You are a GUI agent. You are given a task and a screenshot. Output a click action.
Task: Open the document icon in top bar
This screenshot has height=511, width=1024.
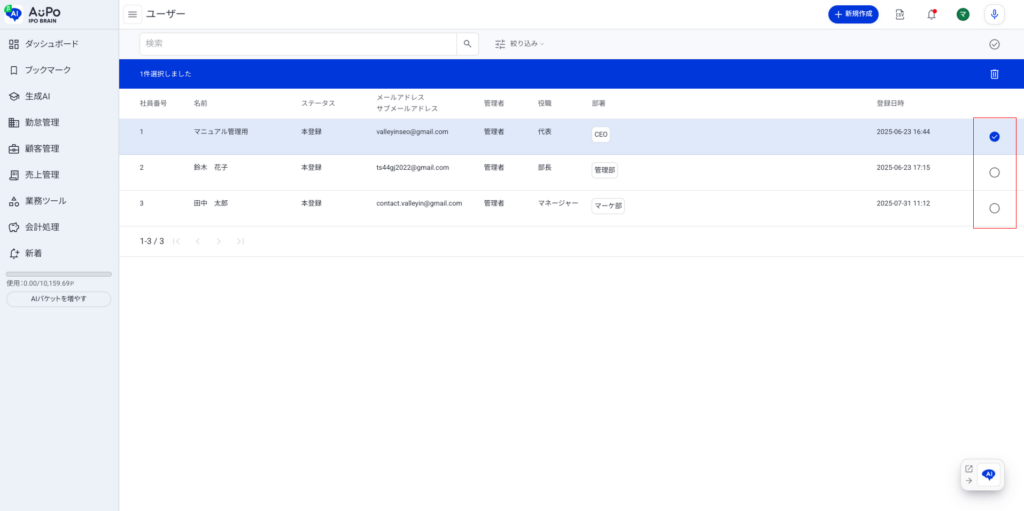pyautogui.click(x=900, y=14)
